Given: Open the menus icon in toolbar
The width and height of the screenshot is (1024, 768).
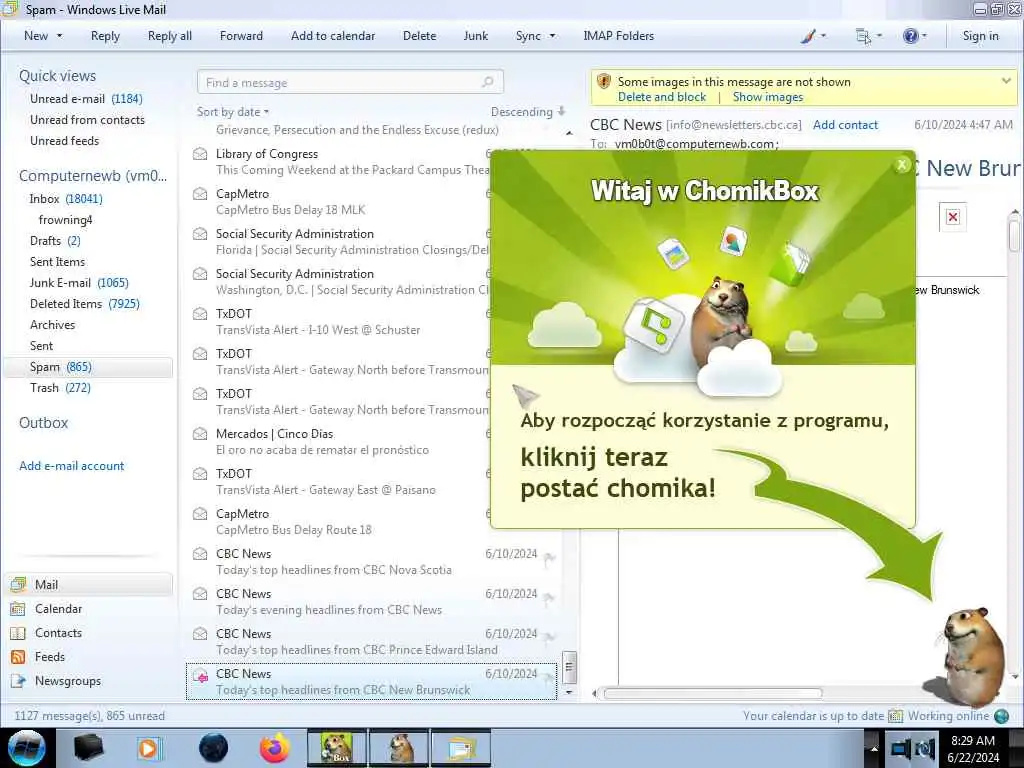Looking at the screenshot, I should [863, 36].
